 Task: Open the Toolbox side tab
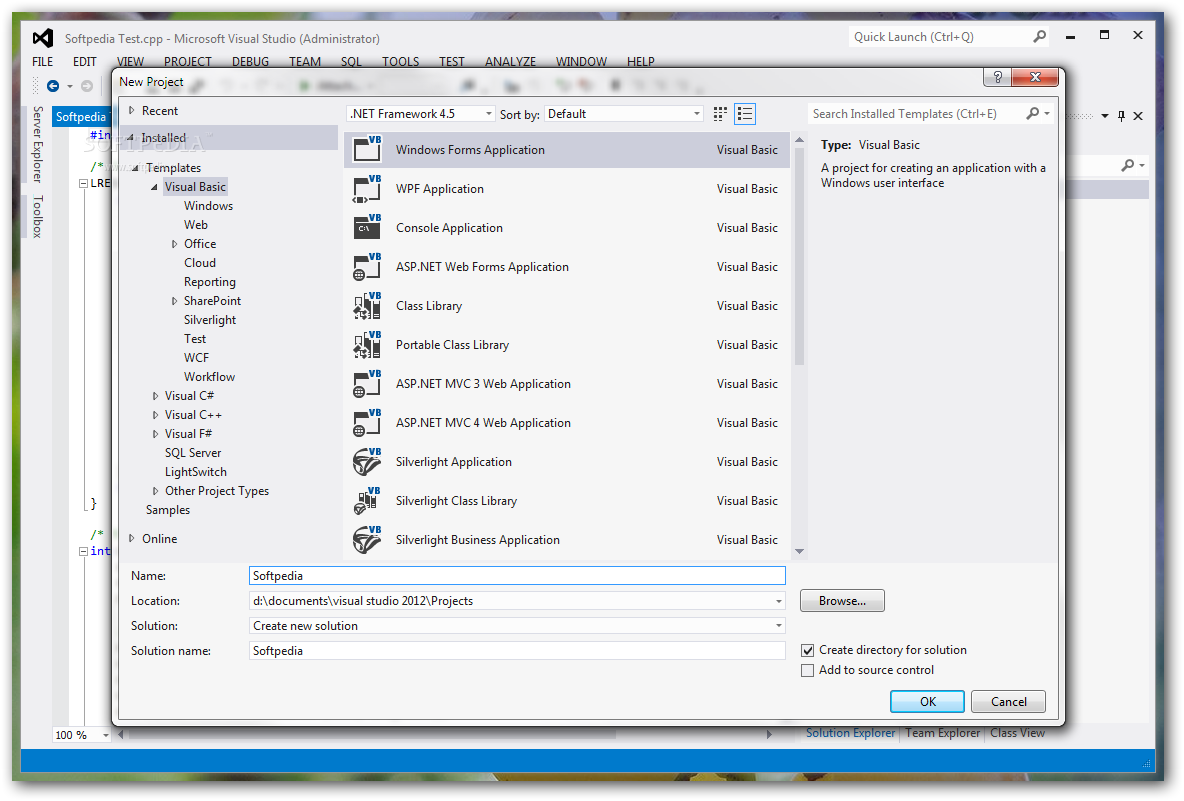(x=38, y=217)
